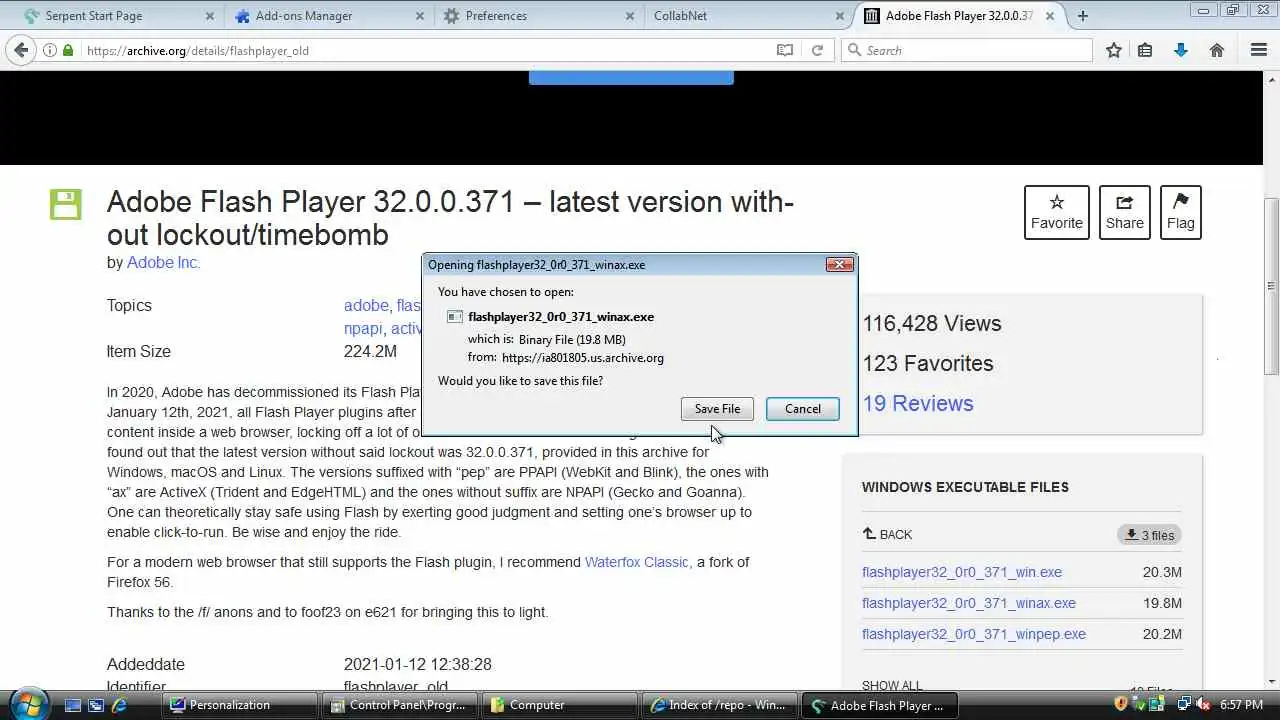The height and width of the screenshot is (720, 1280).
Task: Click the Save File button
Action: 717,409
